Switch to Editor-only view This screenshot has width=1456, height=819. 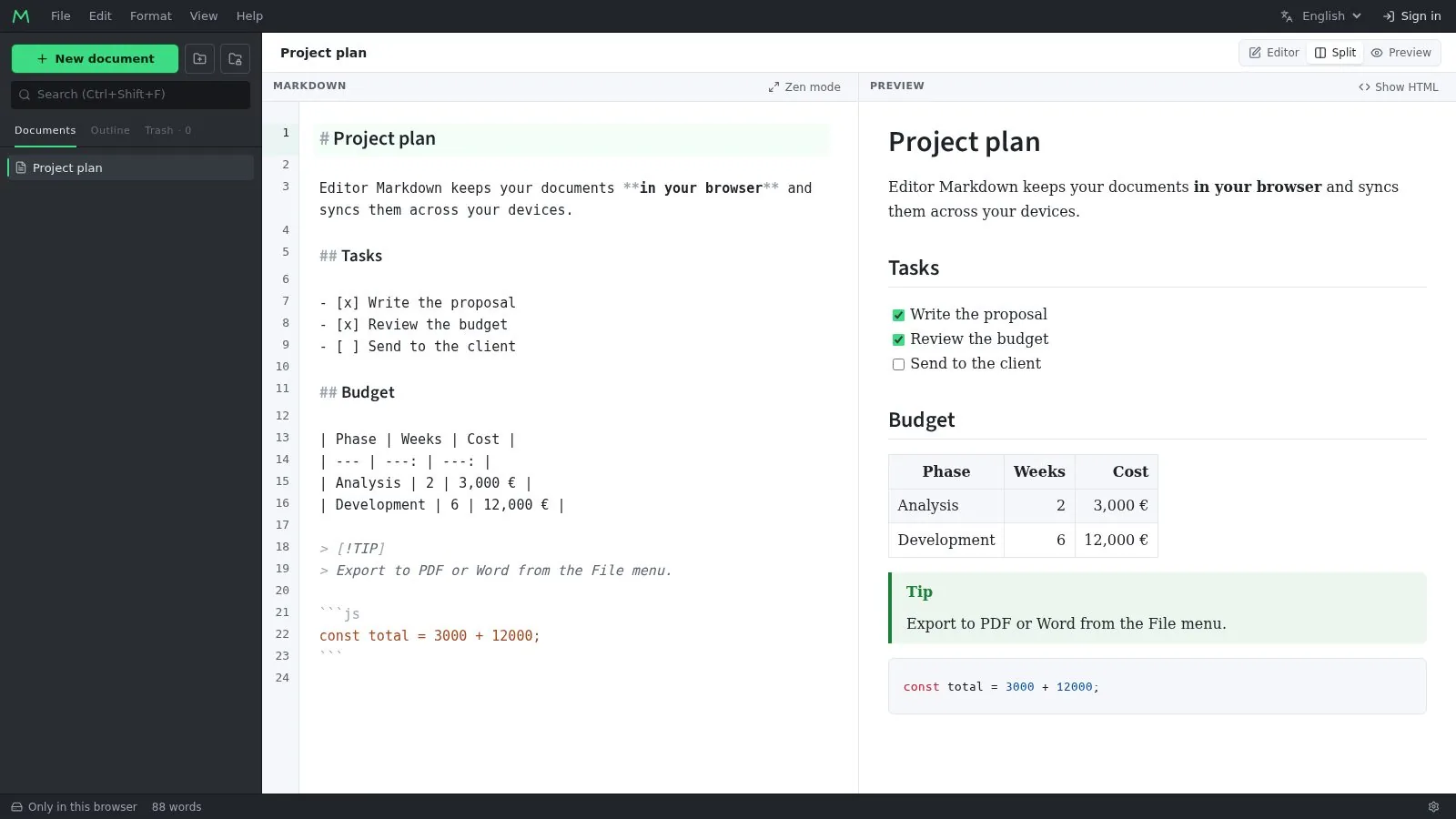1274,53
